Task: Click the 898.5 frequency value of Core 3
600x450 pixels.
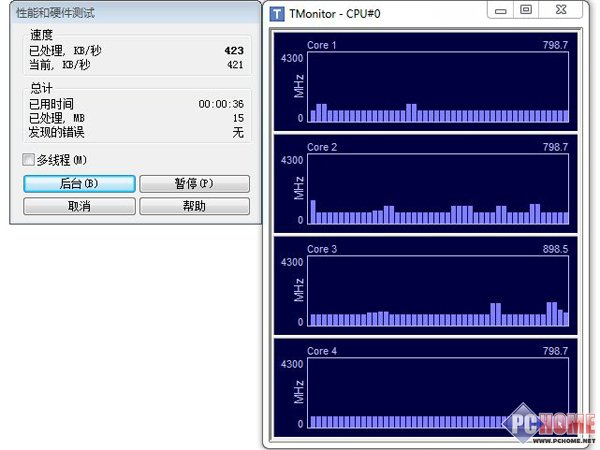Action: [555, 249]
